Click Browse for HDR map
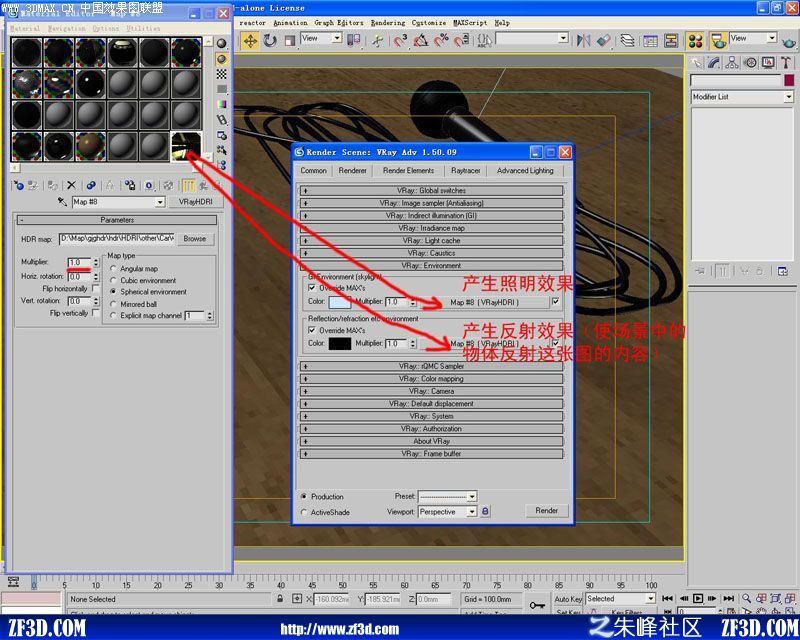This screenshot has width=800, height=640. click(195, 239)
